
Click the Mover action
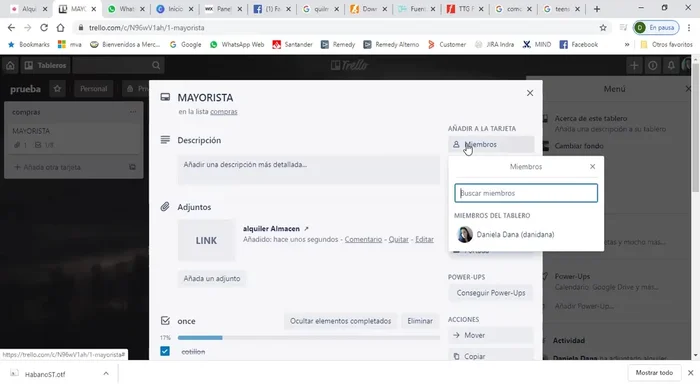[491, 335]
